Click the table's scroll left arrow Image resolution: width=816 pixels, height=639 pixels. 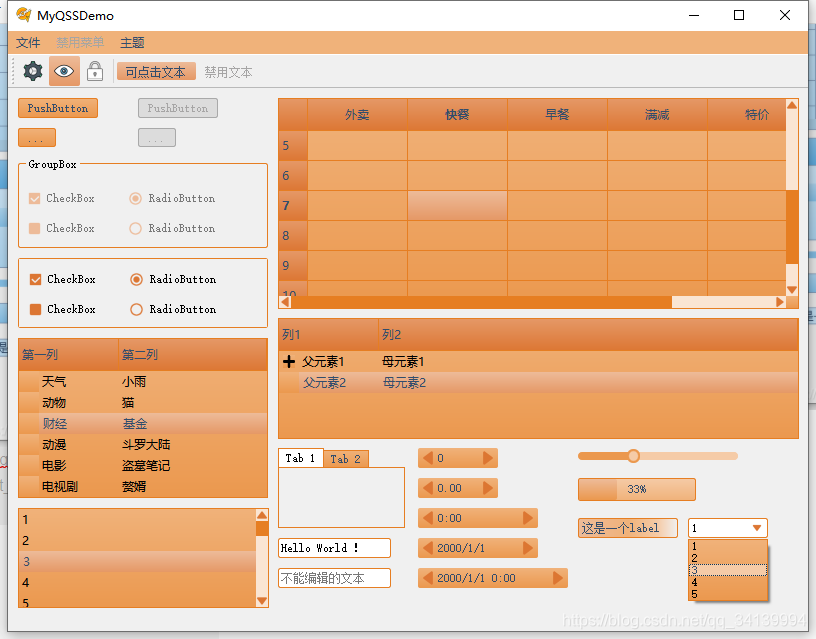click(x=285, y=302)
